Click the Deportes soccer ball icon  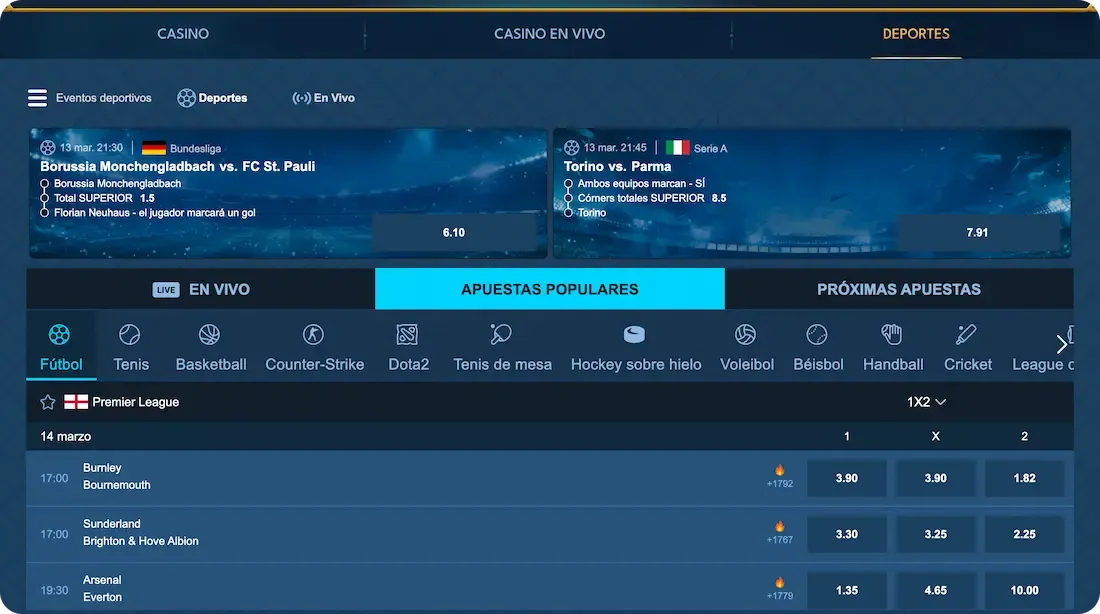click(x=186, y=97)
